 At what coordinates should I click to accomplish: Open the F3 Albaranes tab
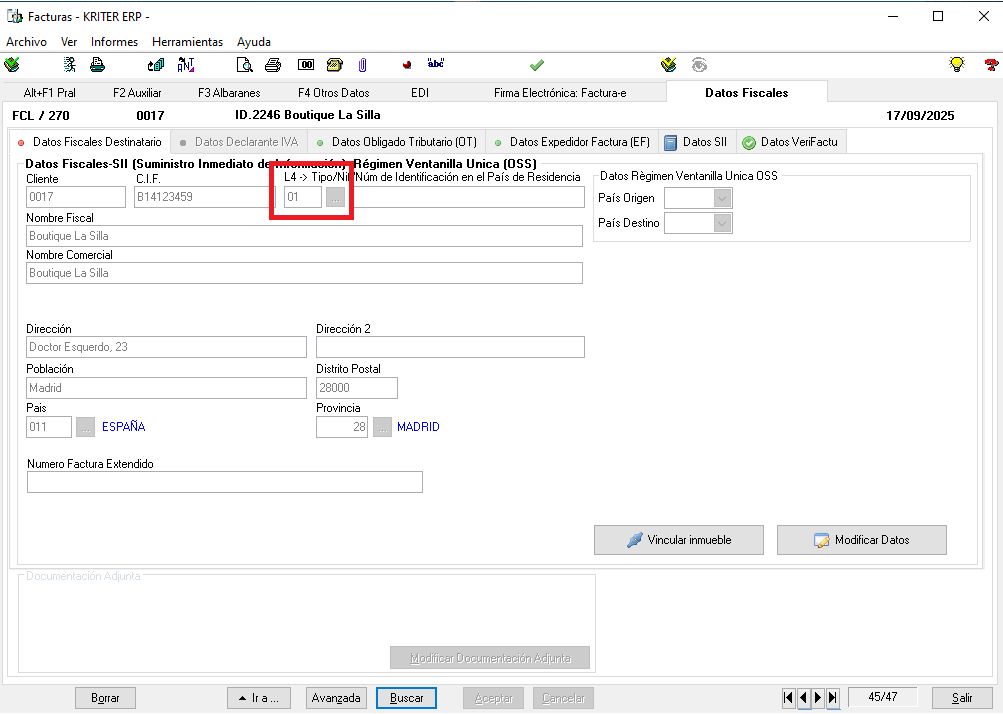pos(229,93)
